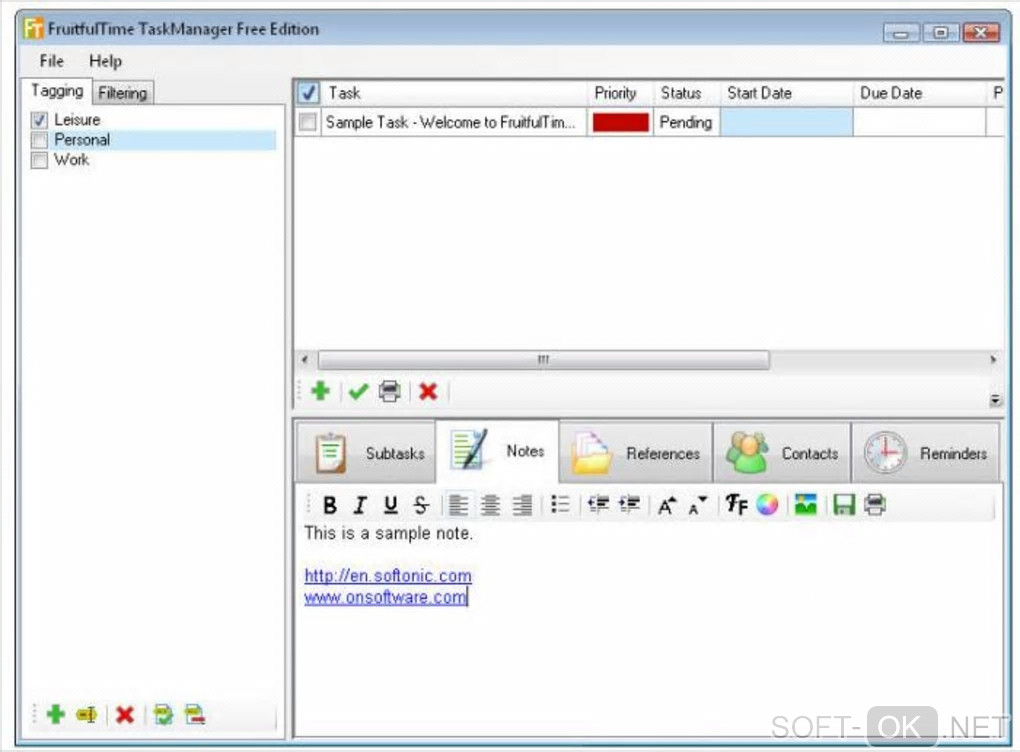Open the Notes tab
This screenshot has height=752, width=1020.
click(x=498, y=451)
